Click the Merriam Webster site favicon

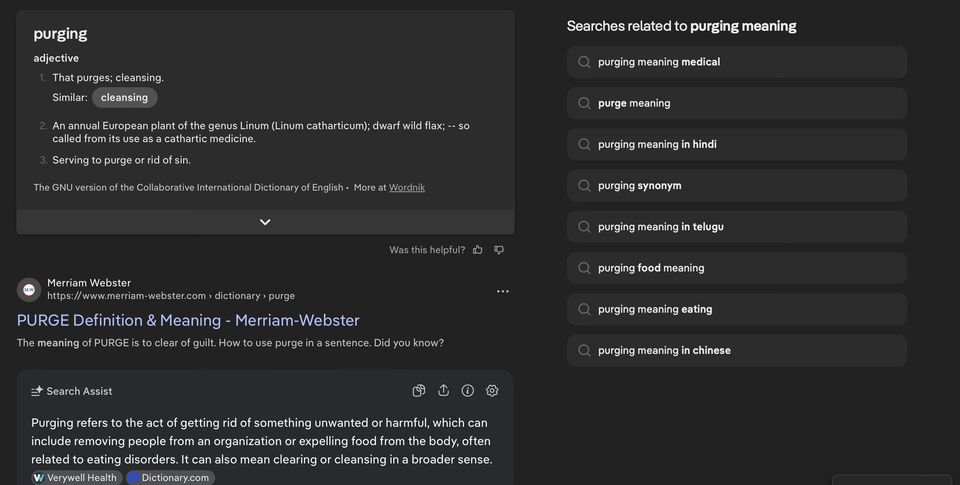(x=29, y=290)
